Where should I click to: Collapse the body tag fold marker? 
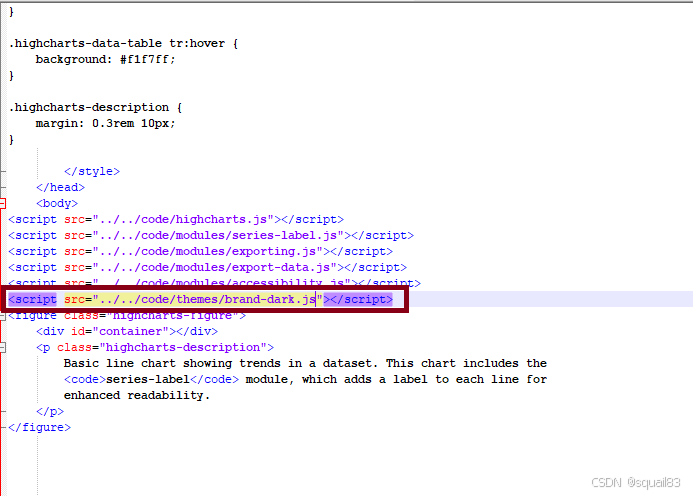pyautogui.click(x=2, y=203)
